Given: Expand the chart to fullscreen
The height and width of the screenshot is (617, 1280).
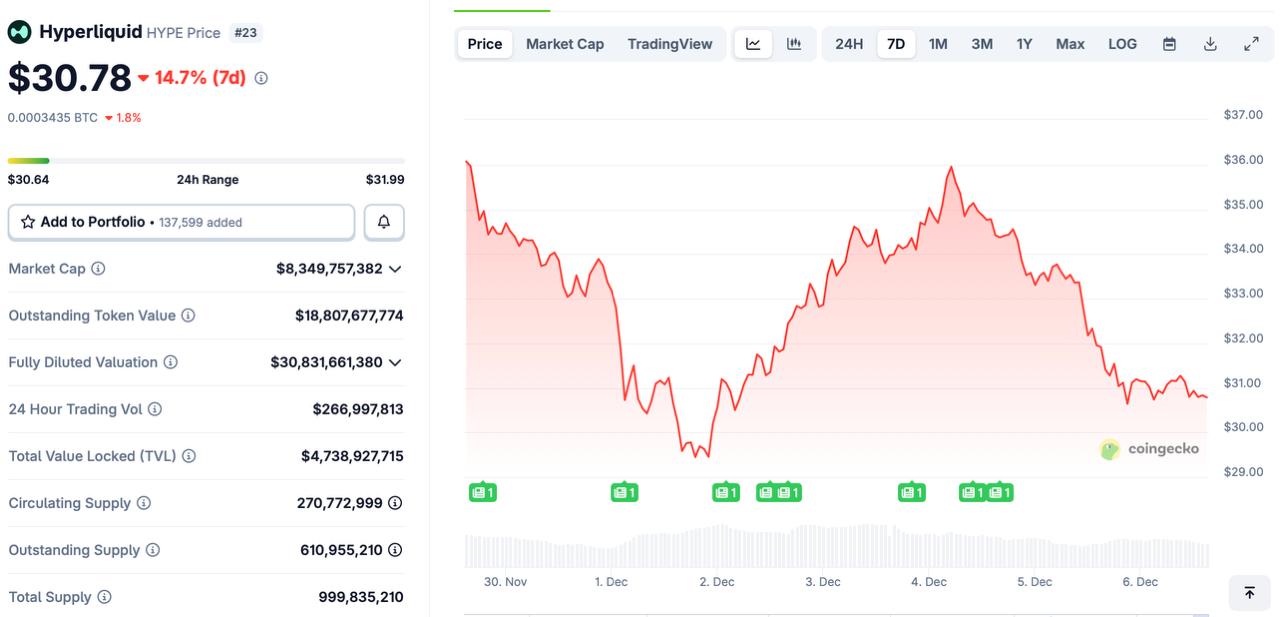Looking at the screenshot, I should coord(1251,44).
